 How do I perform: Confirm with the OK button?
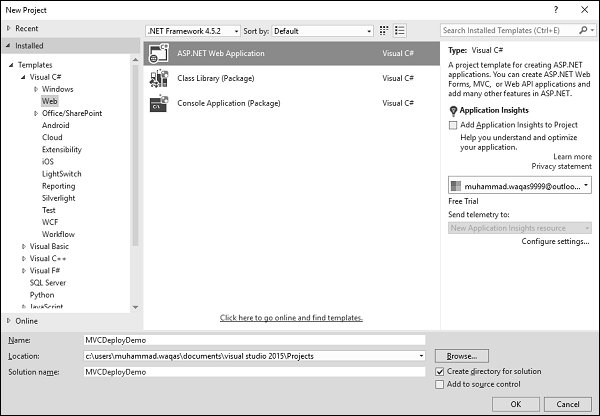pos(516,404)
